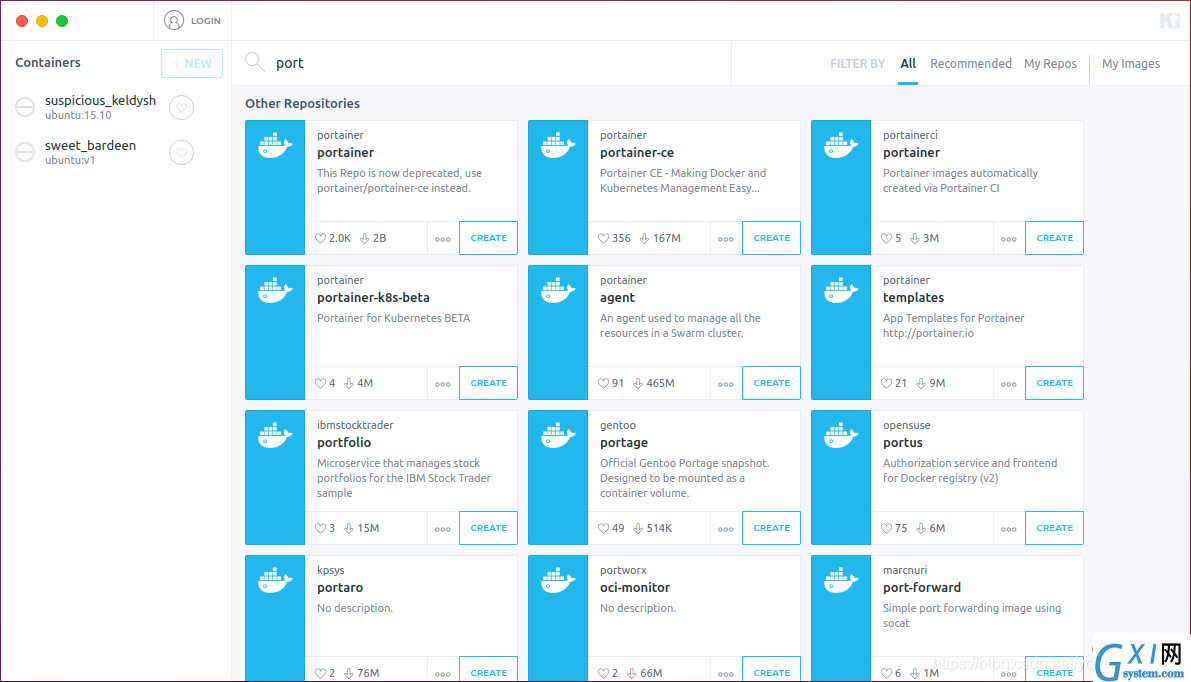
Task: Open more options for portainer-ce
Action: coord(726,239)
